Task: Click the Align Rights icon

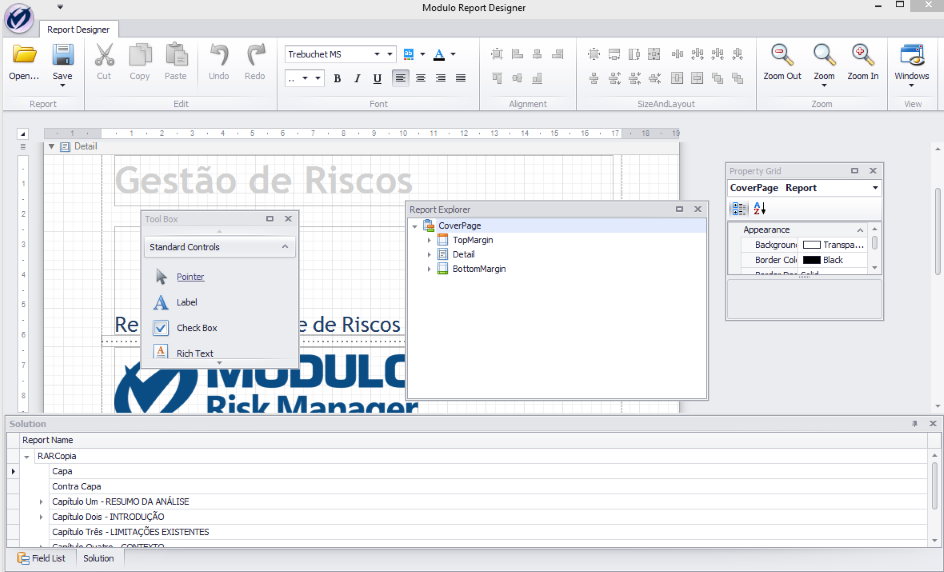Action: (x=557, y=54)
